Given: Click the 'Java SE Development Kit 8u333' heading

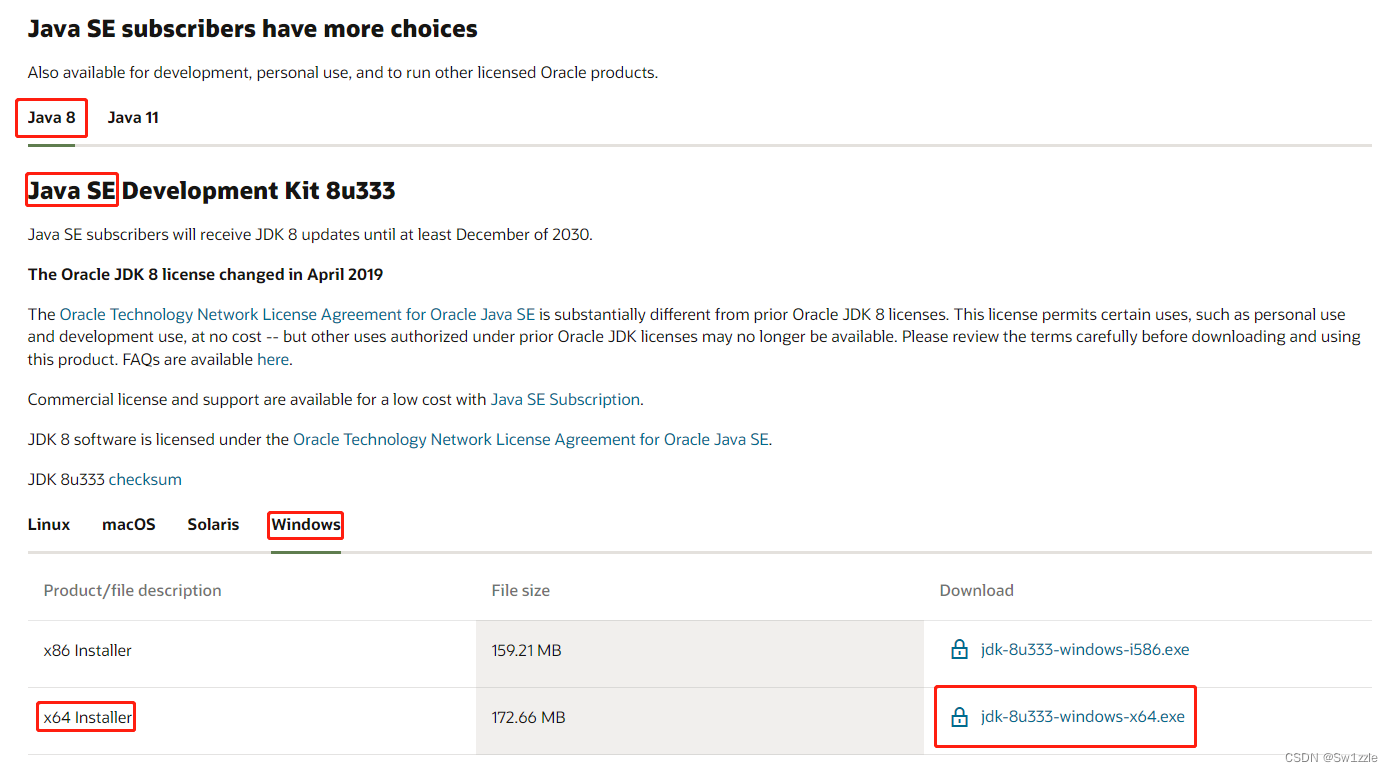Looking at the screenshot, I should (212, 190).
